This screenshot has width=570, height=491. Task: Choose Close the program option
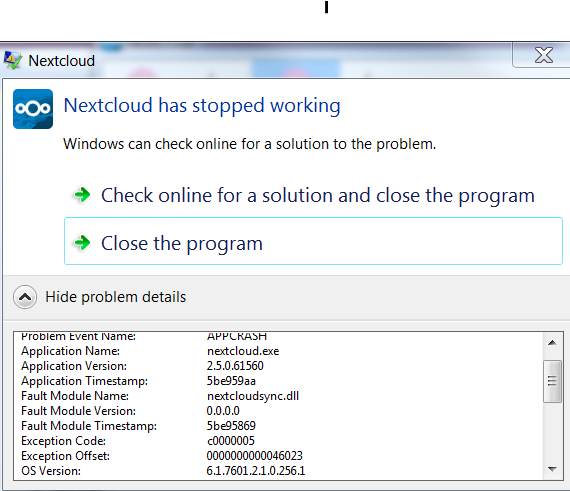[313, 241]
